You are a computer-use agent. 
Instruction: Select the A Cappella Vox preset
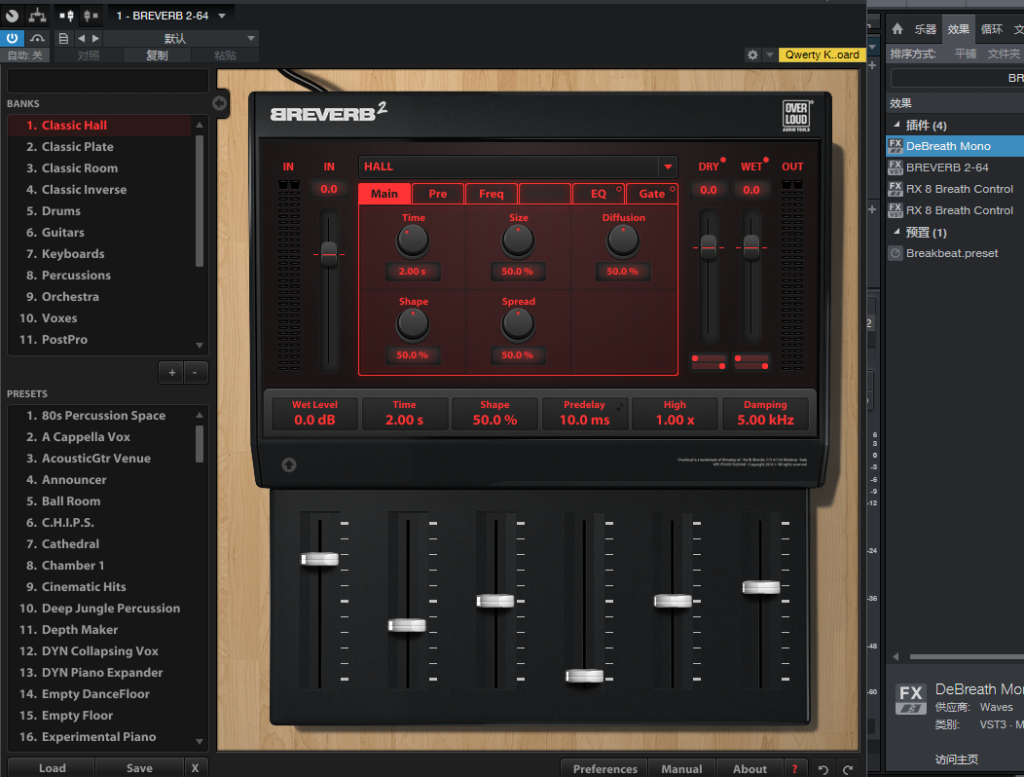pyautogui.click(x=99, y=437)
